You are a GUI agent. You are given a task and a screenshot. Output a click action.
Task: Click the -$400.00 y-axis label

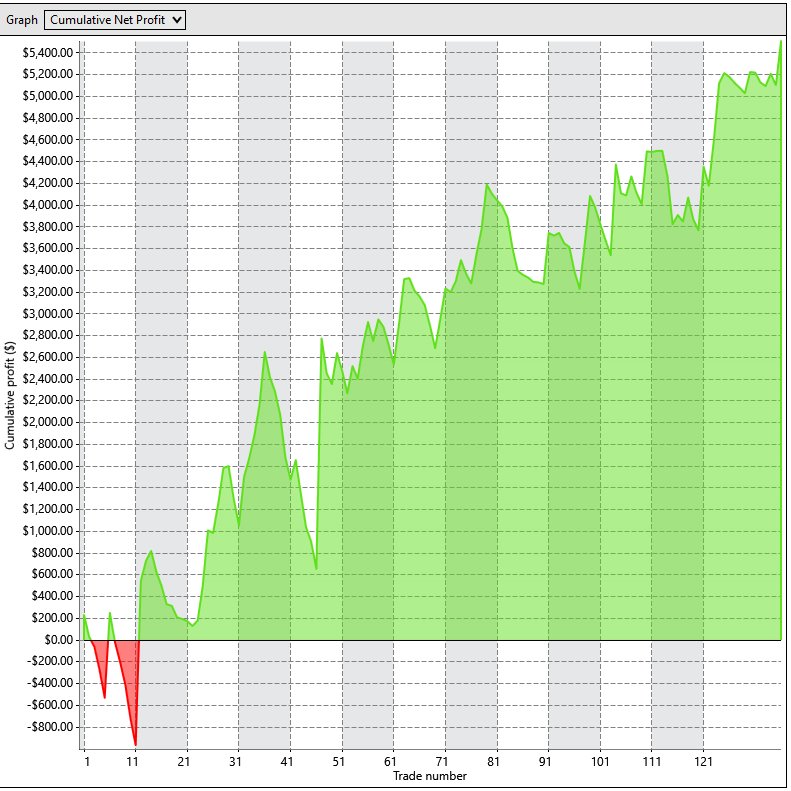pyautogui.click(x=50, y=683)
